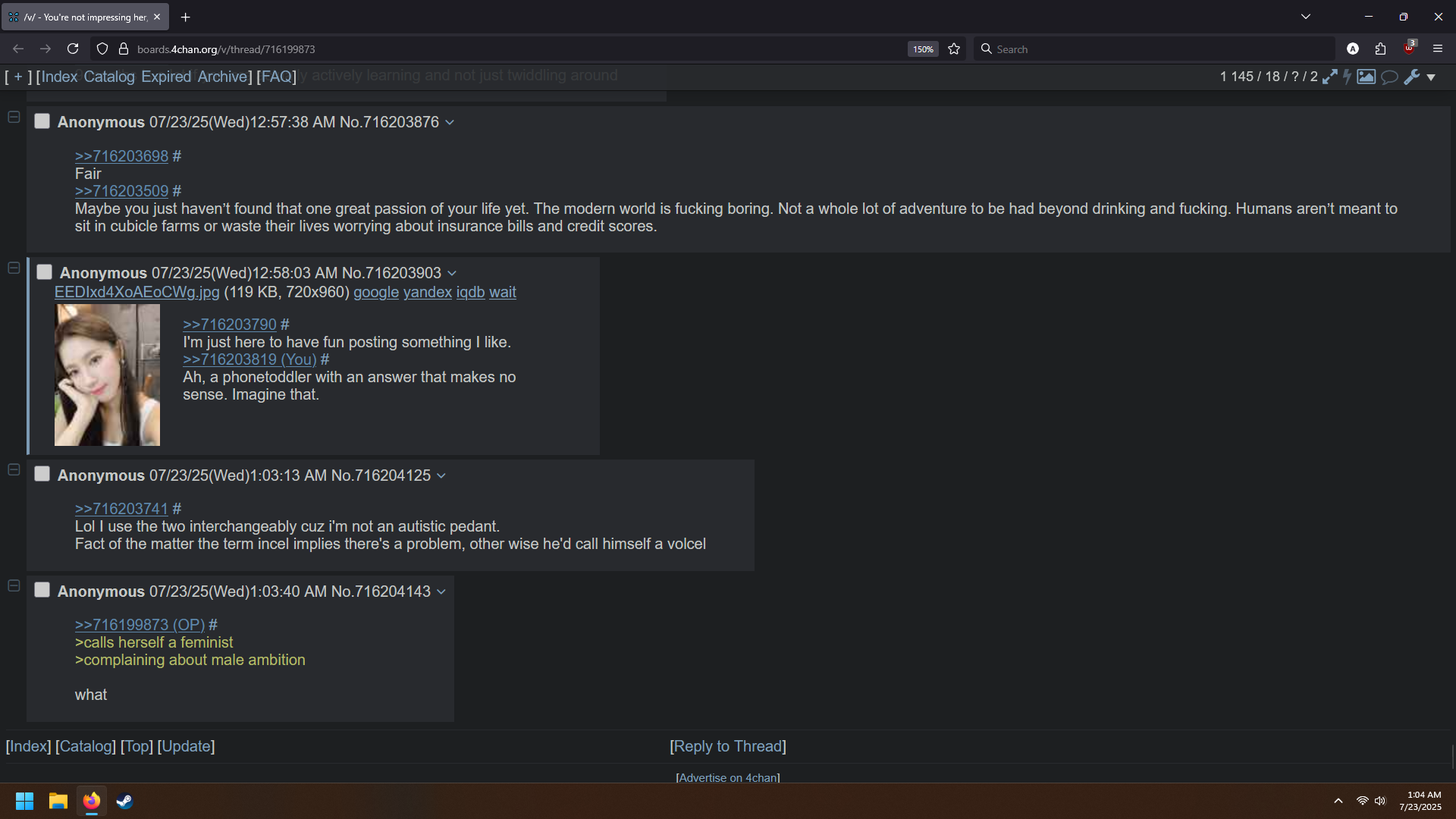Open FAQ in top navigation
The image size is (1456, 819).
point(276,77)
